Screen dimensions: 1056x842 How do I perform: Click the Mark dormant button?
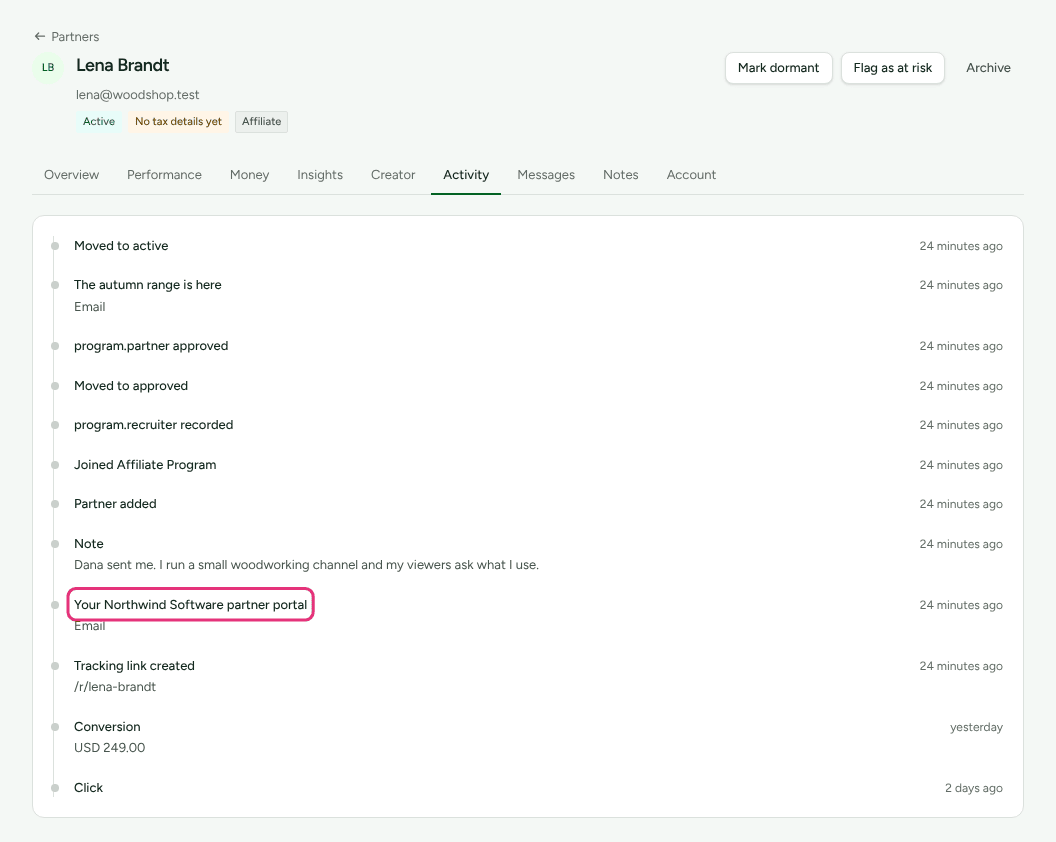pos(779,68)
